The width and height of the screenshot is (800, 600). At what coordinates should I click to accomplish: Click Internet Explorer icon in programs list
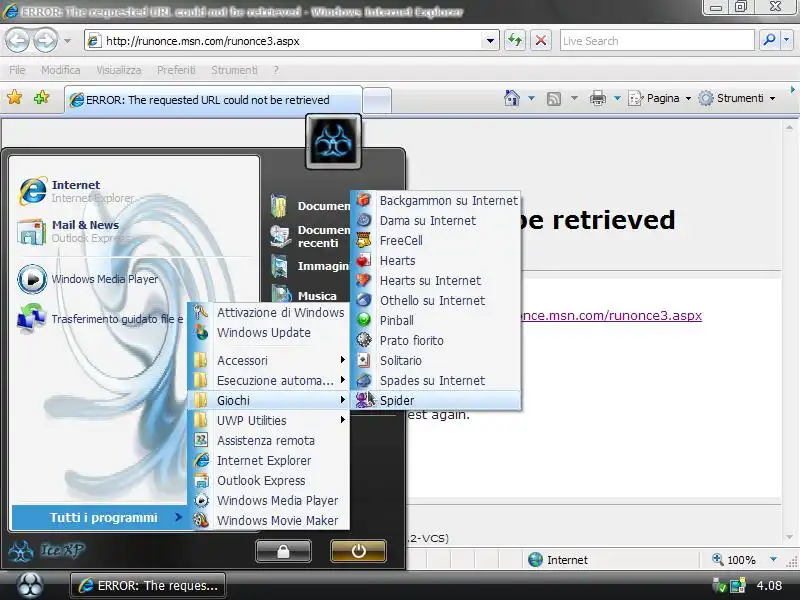point(201,460)
